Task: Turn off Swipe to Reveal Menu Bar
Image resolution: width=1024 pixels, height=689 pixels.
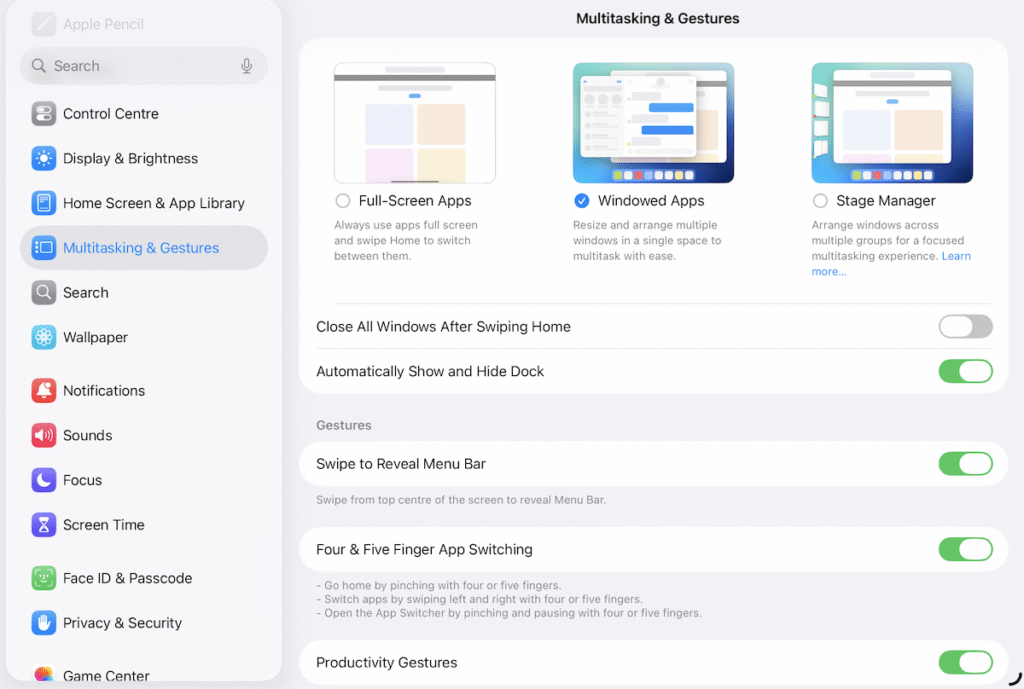Action: [965, 463]
